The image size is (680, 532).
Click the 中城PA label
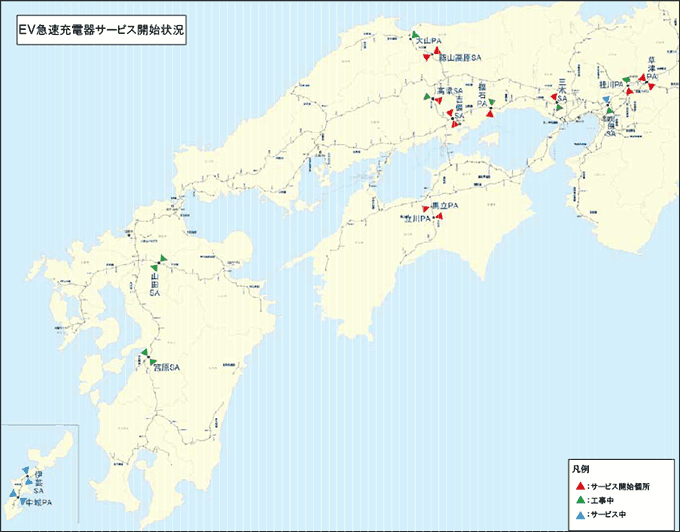point(39,503)
